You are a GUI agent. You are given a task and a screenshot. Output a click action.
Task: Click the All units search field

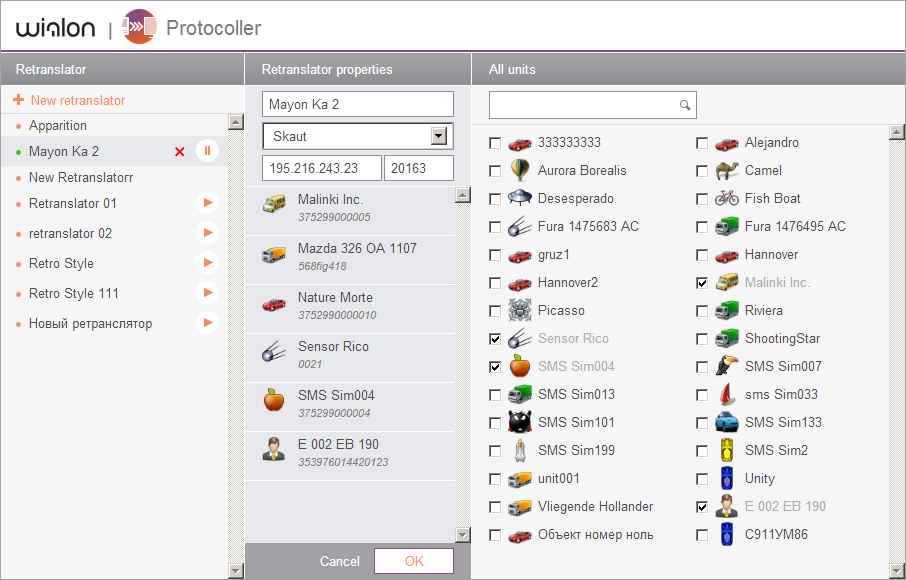[x=593, y=105]
